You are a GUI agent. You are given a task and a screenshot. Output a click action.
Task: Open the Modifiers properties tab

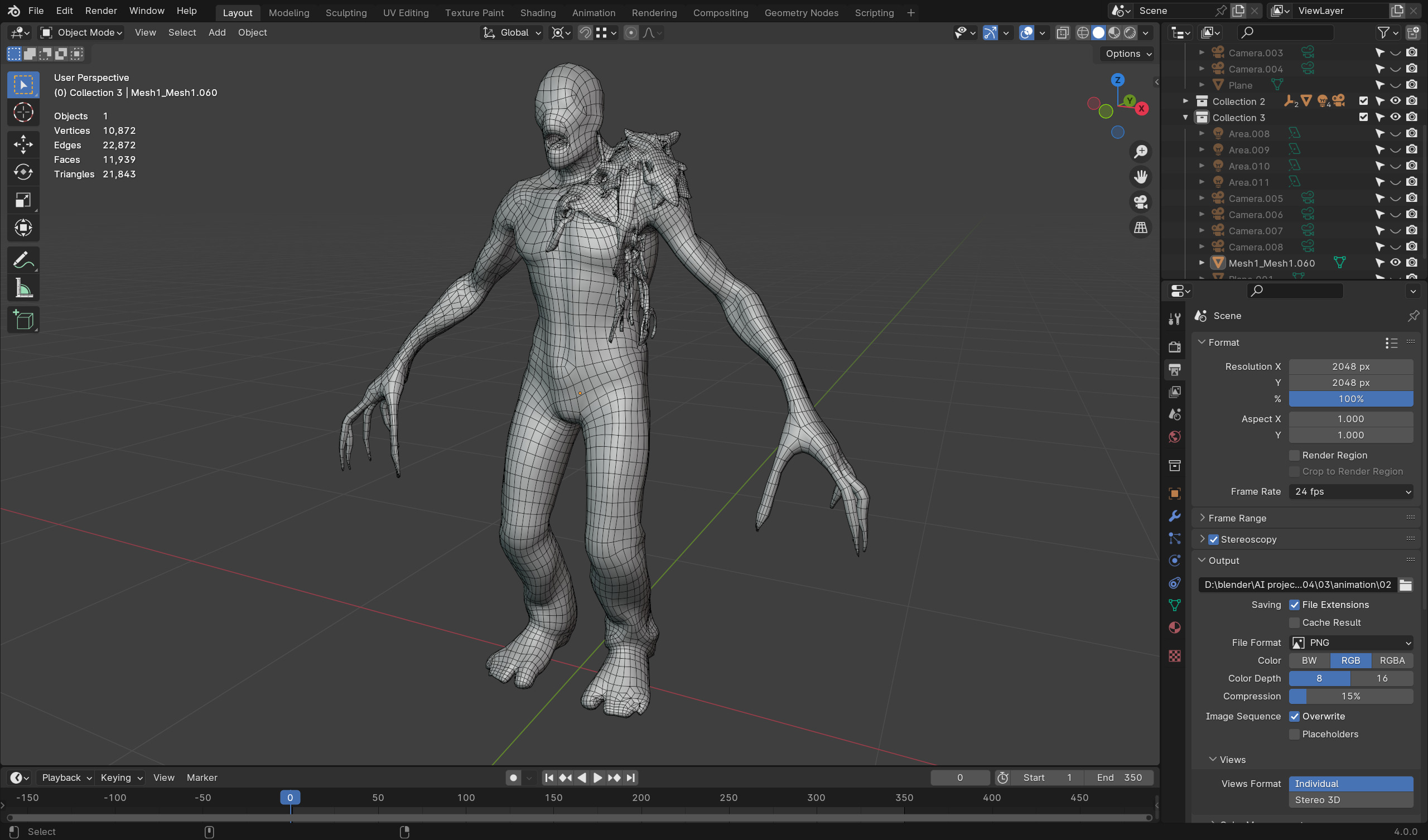tap(1174, 516)
